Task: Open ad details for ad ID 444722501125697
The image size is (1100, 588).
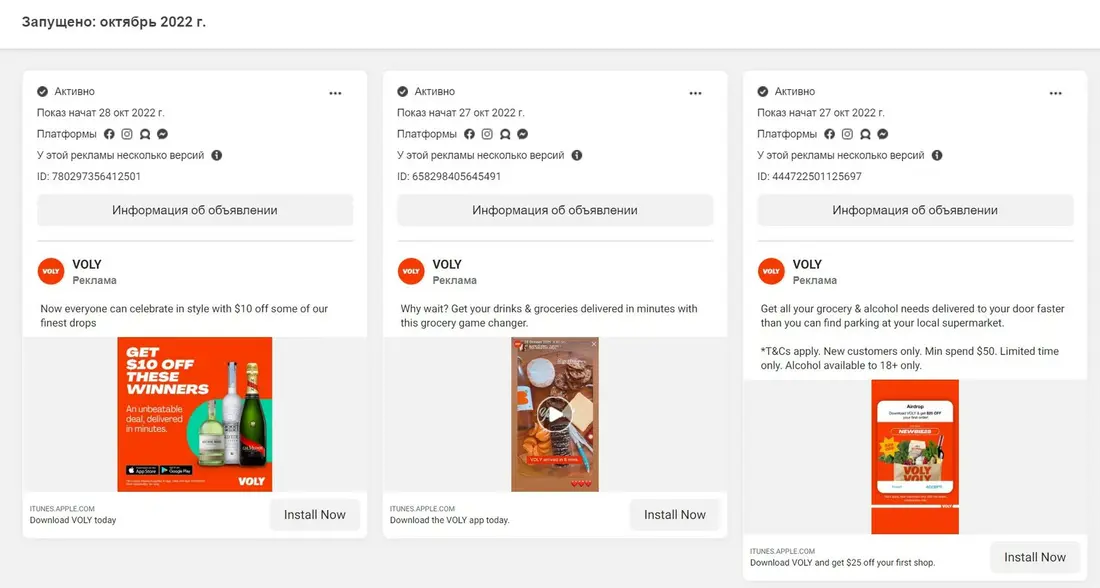Action: 915,210
